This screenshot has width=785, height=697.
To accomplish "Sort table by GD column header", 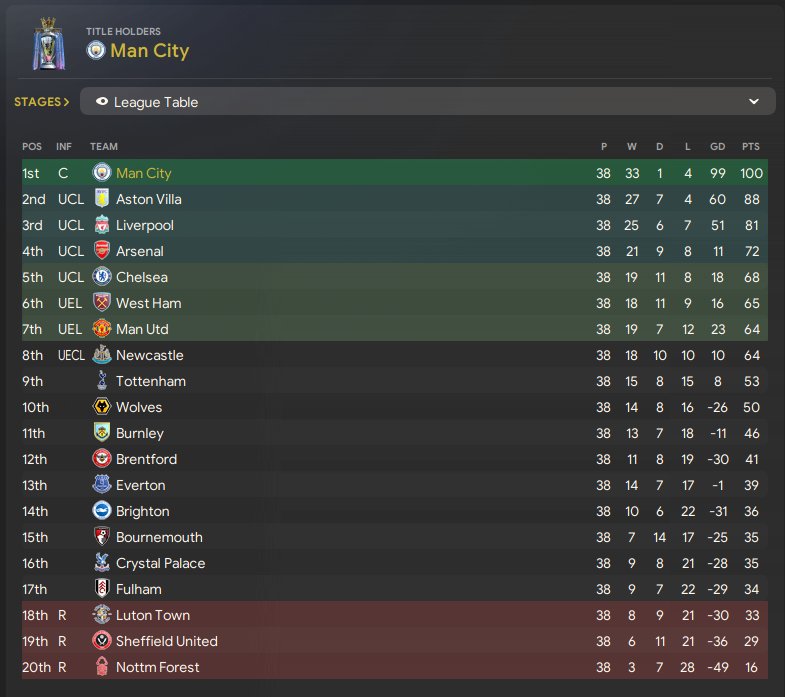I will click(x=717, y=147).
